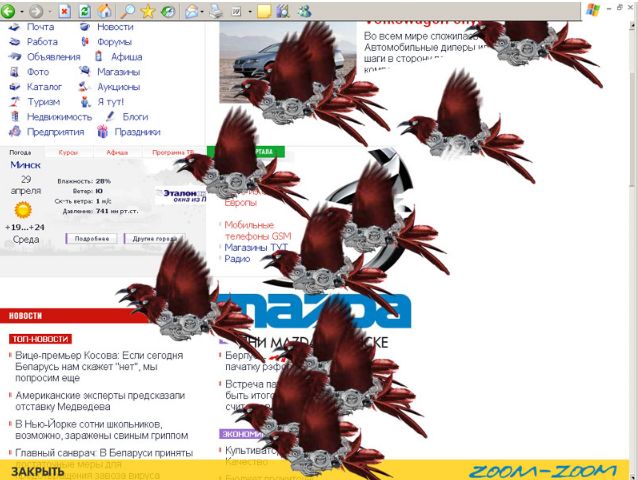This screenshot has height=480, width=638.
Task: Open the Фото link
Action: click(38, 72)
